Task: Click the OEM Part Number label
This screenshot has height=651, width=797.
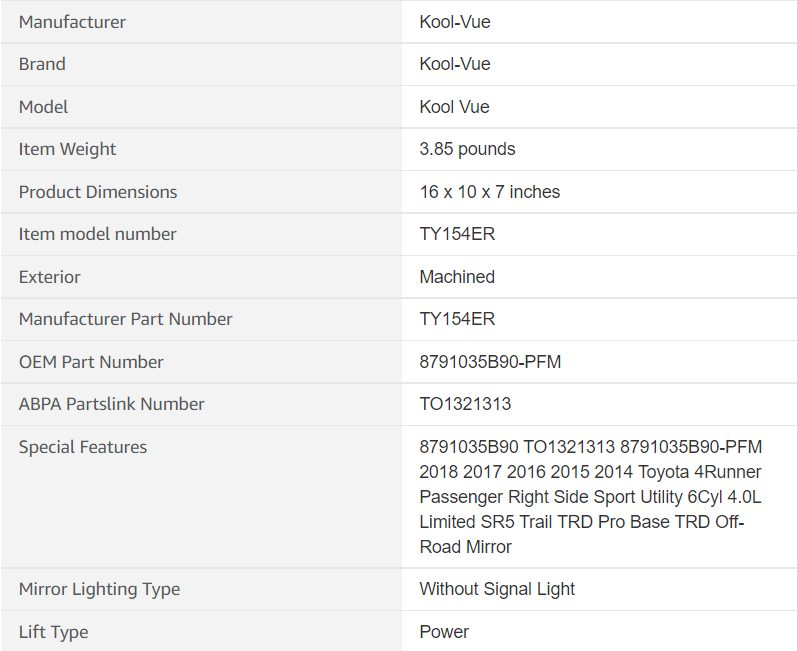Action: (91, 362)
